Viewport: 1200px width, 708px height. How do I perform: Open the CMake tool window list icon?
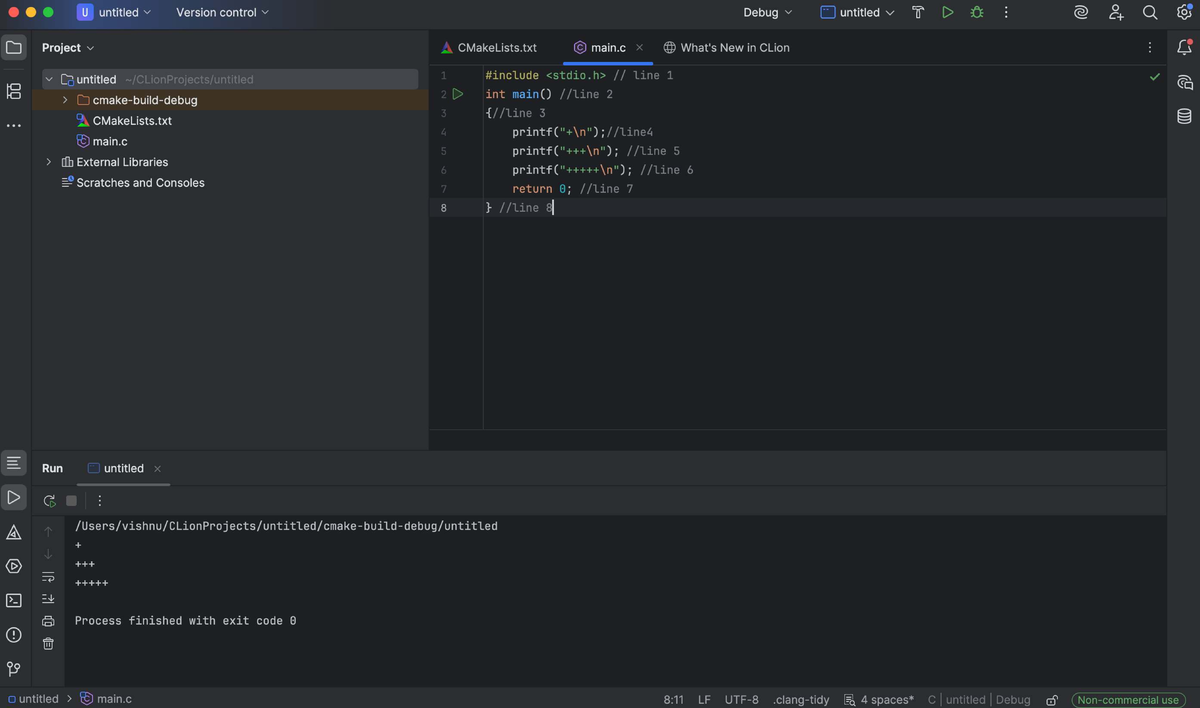(x=14, y=463)
